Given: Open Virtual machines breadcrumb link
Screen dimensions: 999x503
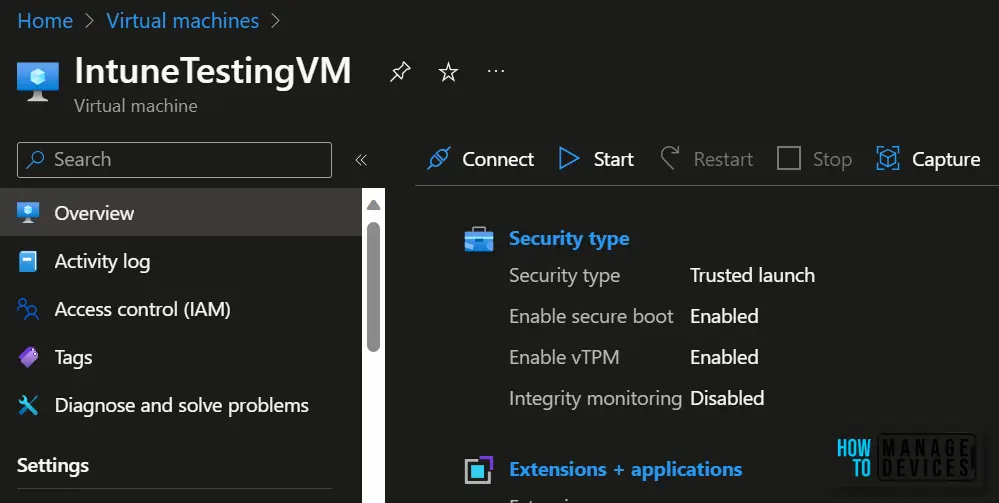Looking at the screenshot, I should click(182, 21).
